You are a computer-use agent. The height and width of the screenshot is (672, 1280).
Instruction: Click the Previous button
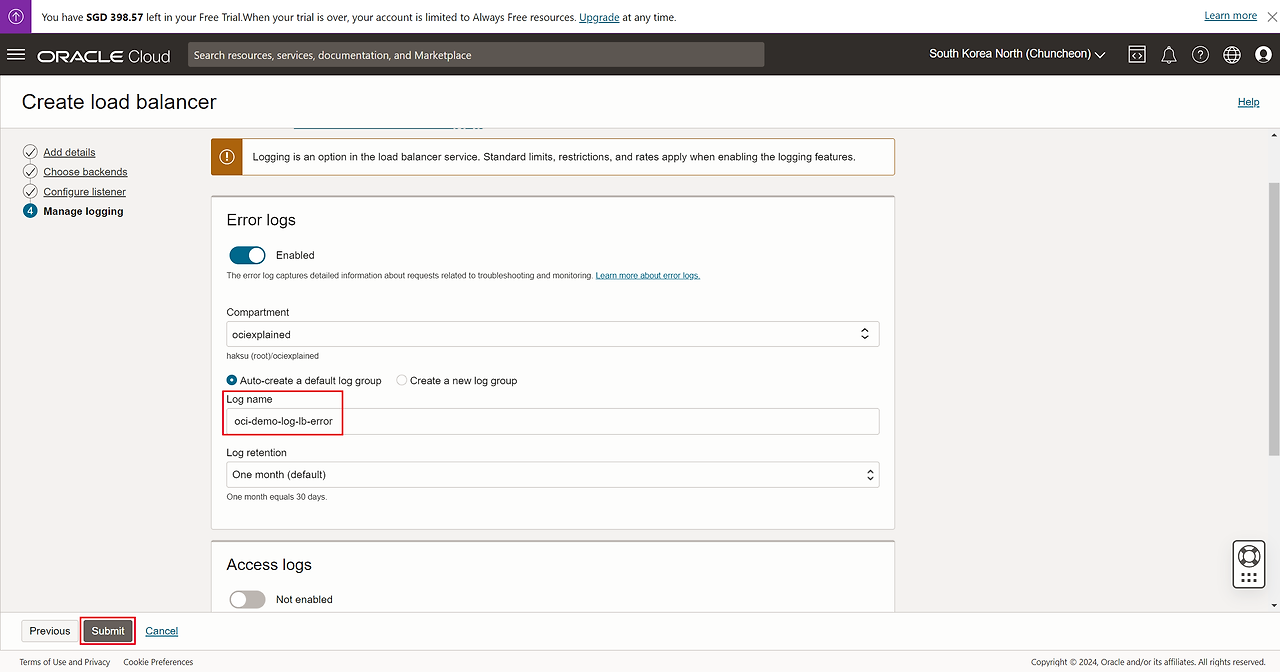50,631
